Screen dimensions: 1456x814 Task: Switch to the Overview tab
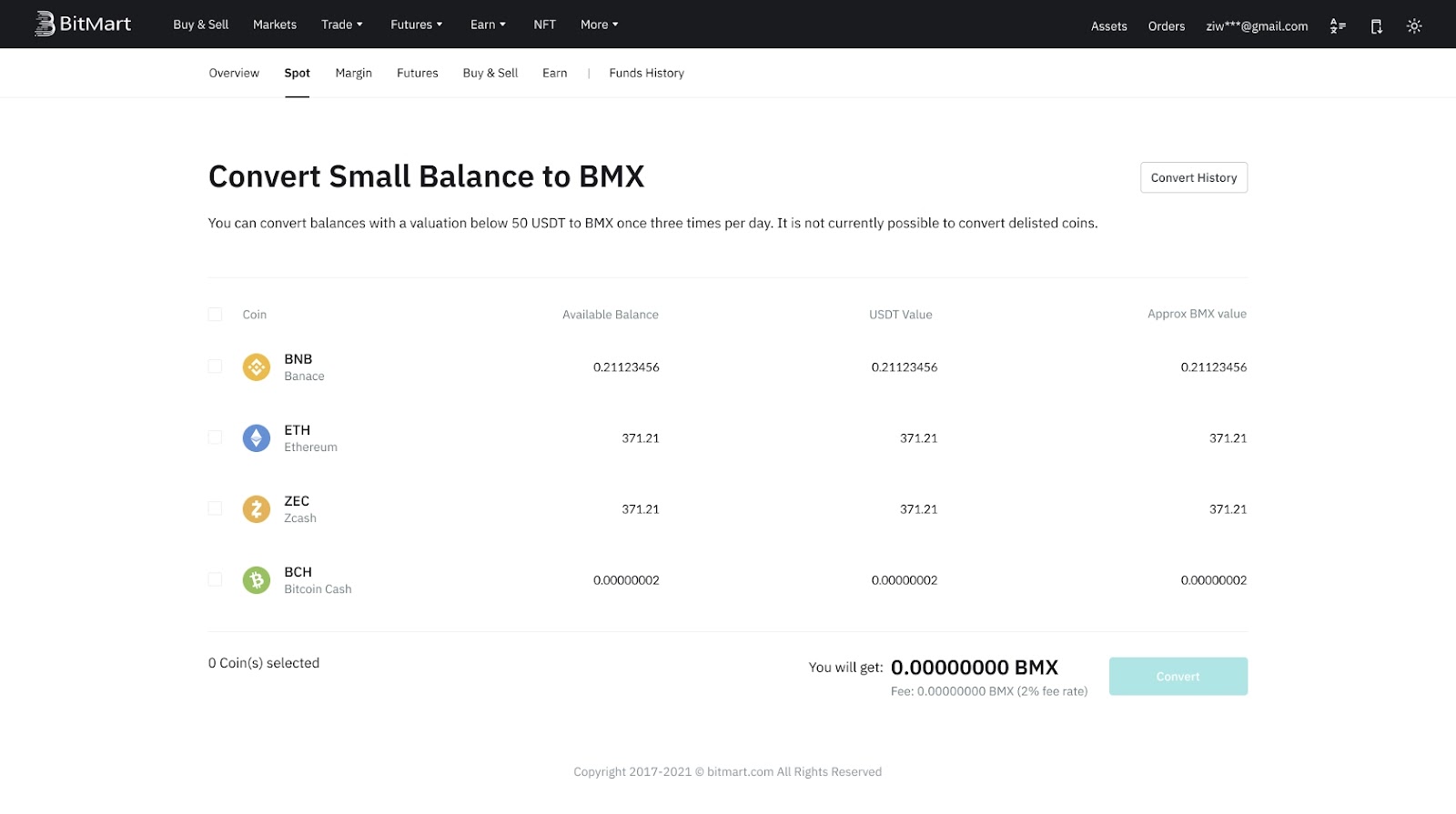click(234, 73)
